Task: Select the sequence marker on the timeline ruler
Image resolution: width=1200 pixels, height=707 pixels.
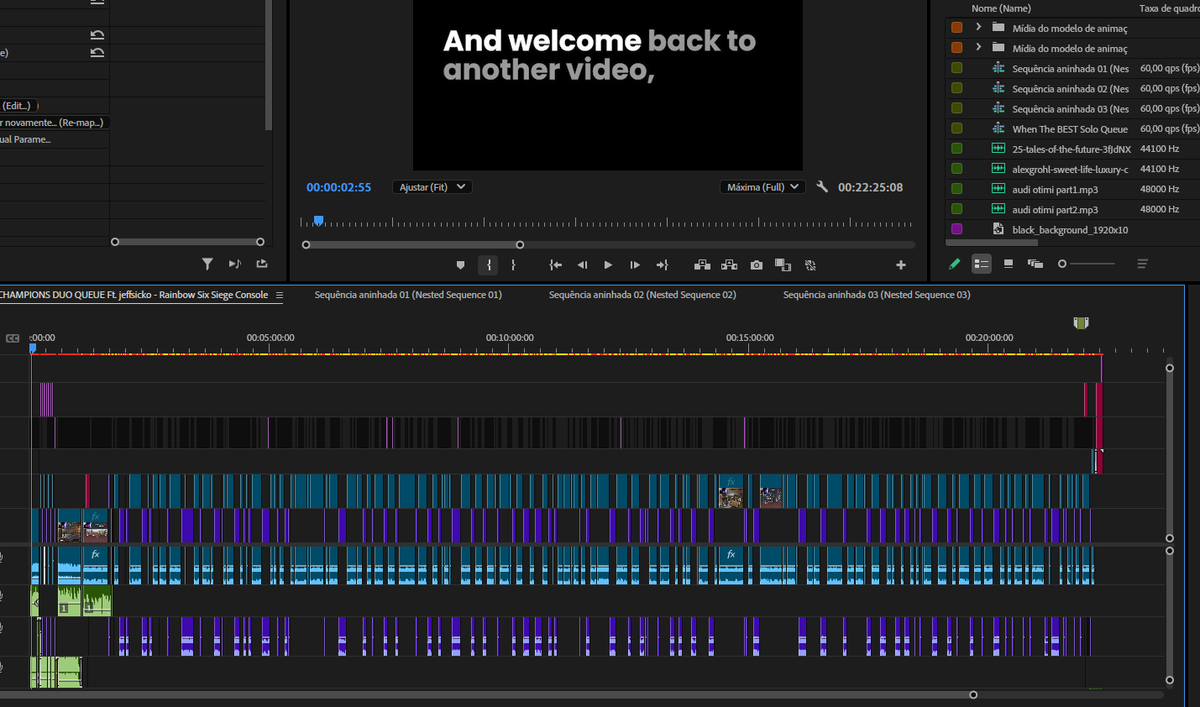Action: coord(1080,322)
